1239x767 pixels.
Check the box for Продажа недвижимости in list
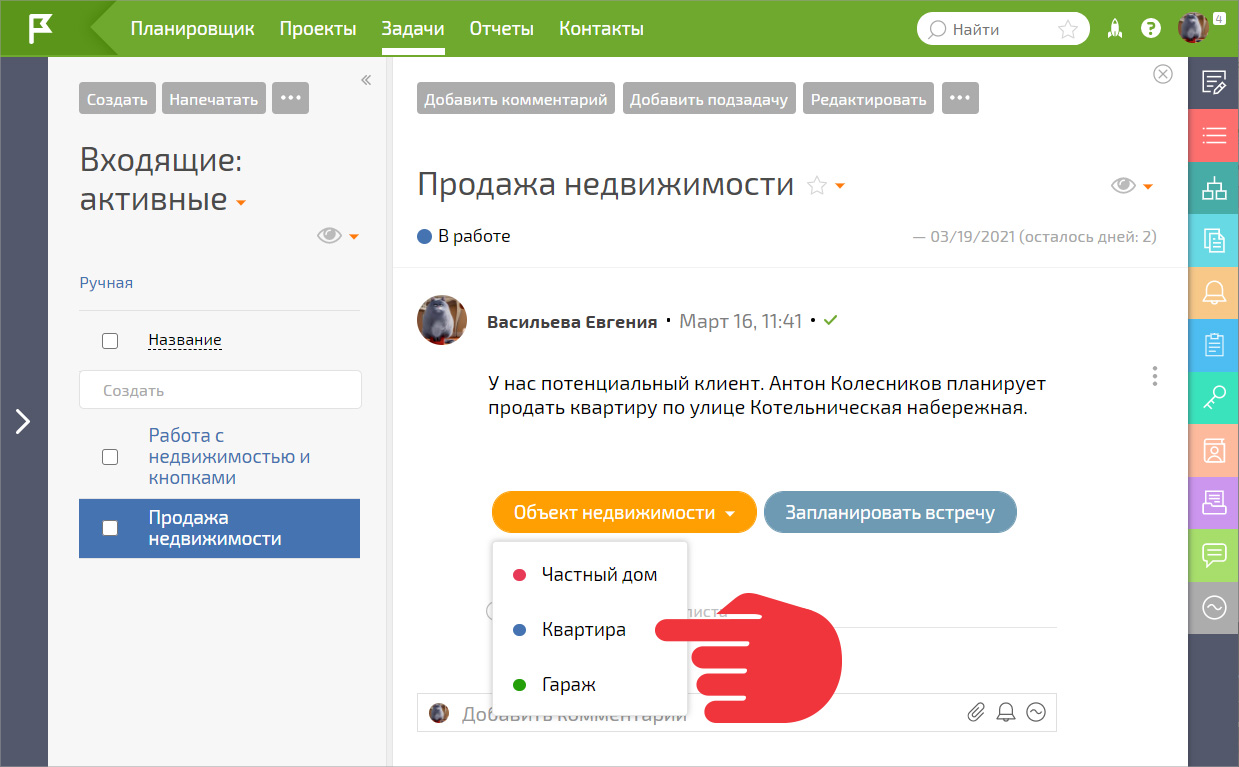pyautogui.click(x=110, y=528)
